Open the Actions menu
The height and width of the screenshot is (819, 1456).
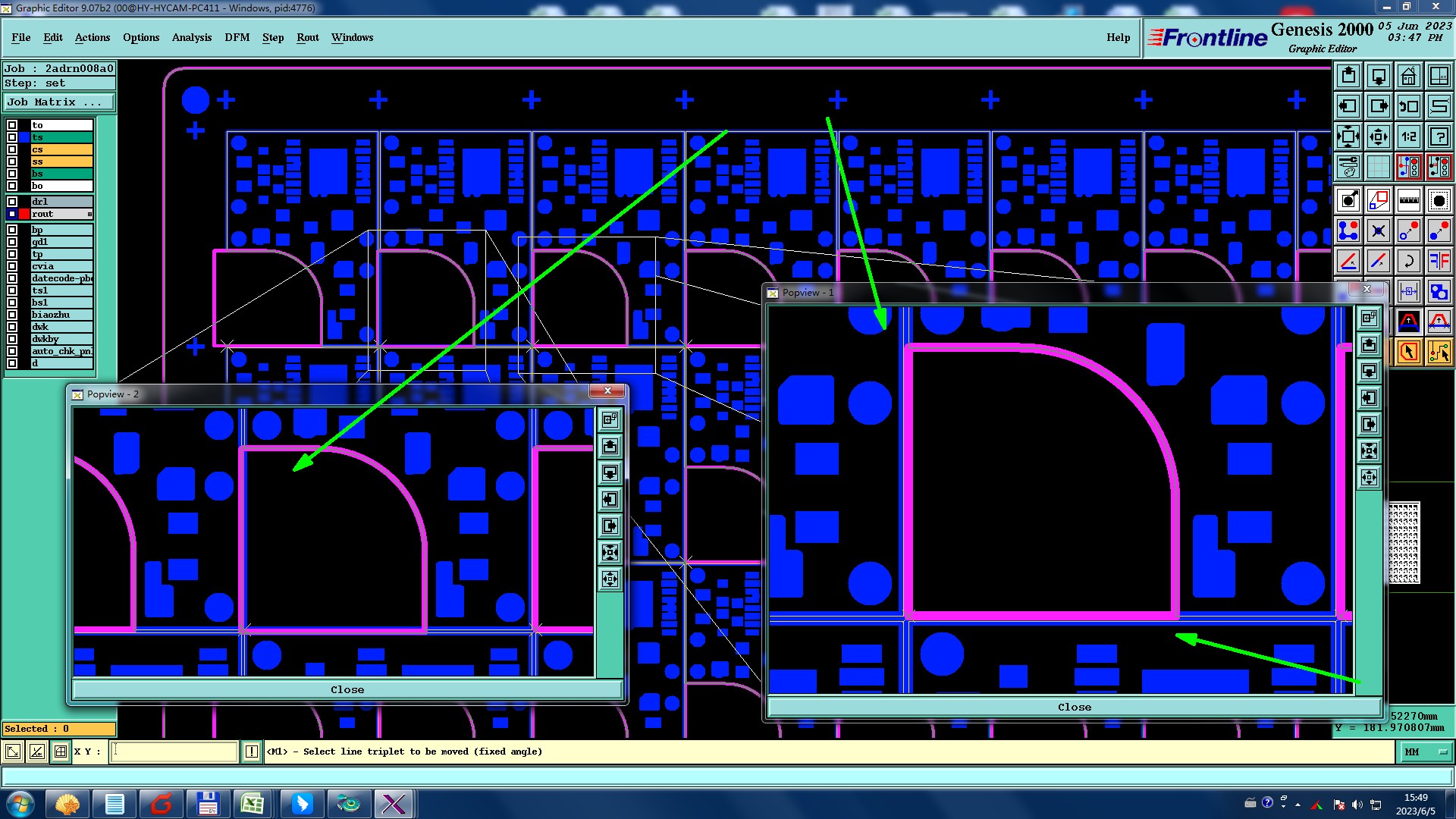[93, 37]
